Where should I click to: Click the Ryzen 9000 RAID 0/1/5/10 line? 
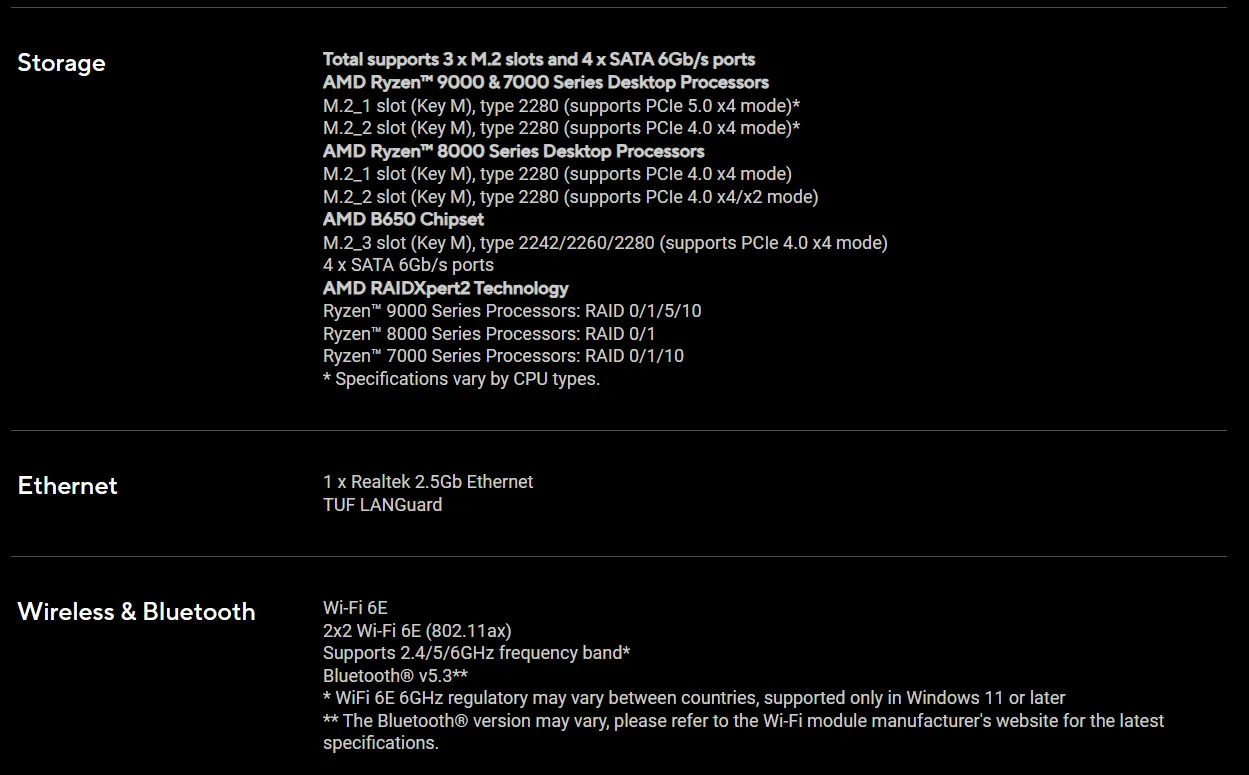pos(512,311)
